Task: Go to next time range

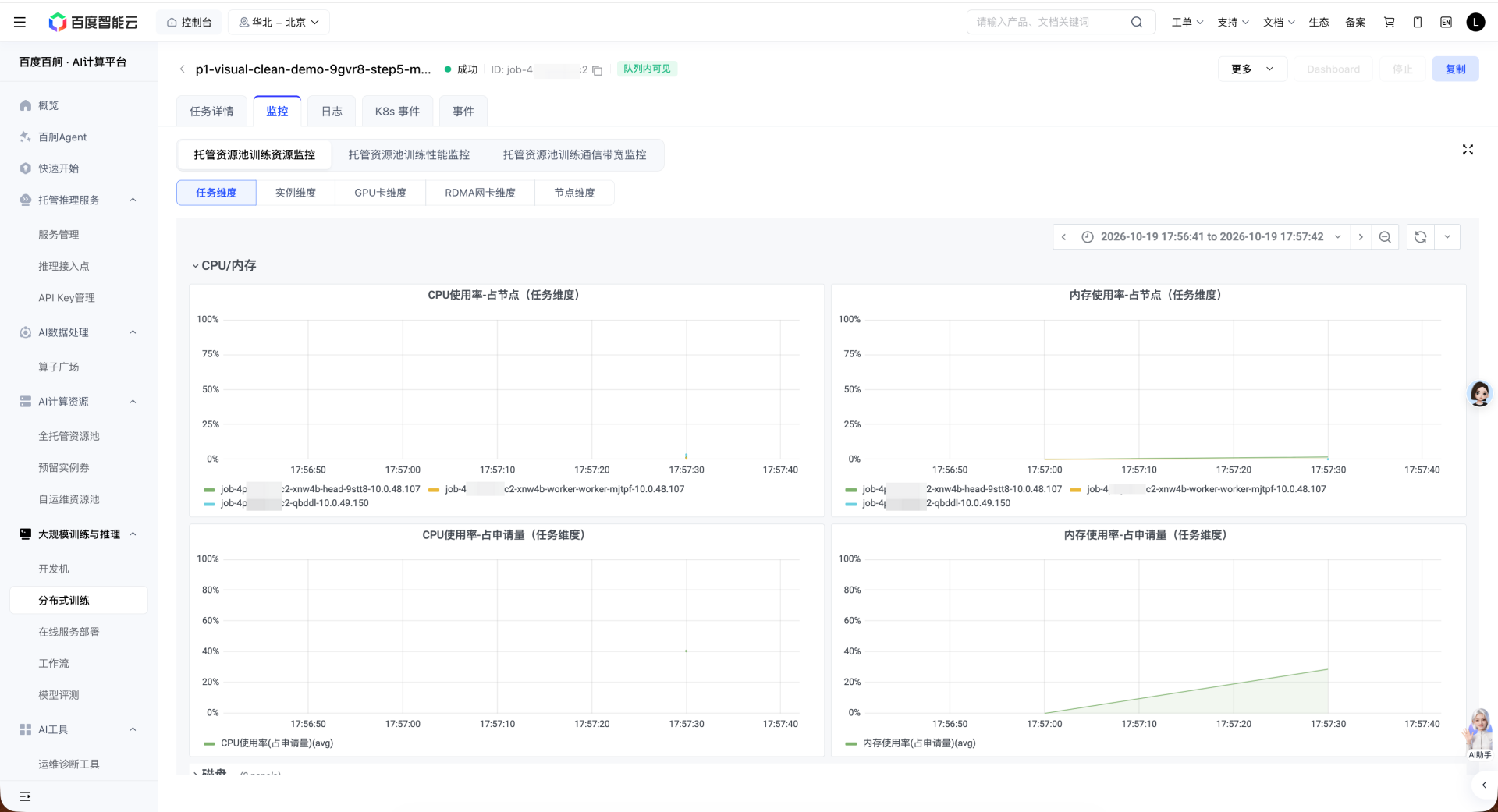Action: pyautogui.click(x=1361, y=237)
